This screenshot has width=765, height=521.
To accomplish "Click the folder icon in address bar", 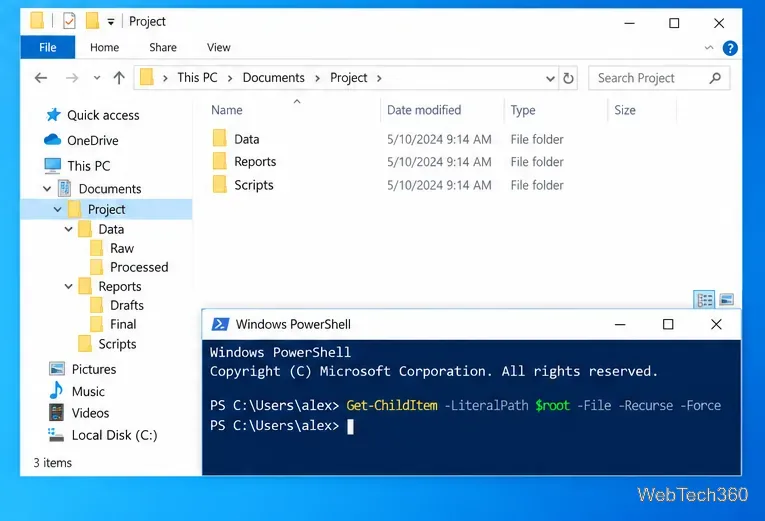I will [x=146, y=78].
